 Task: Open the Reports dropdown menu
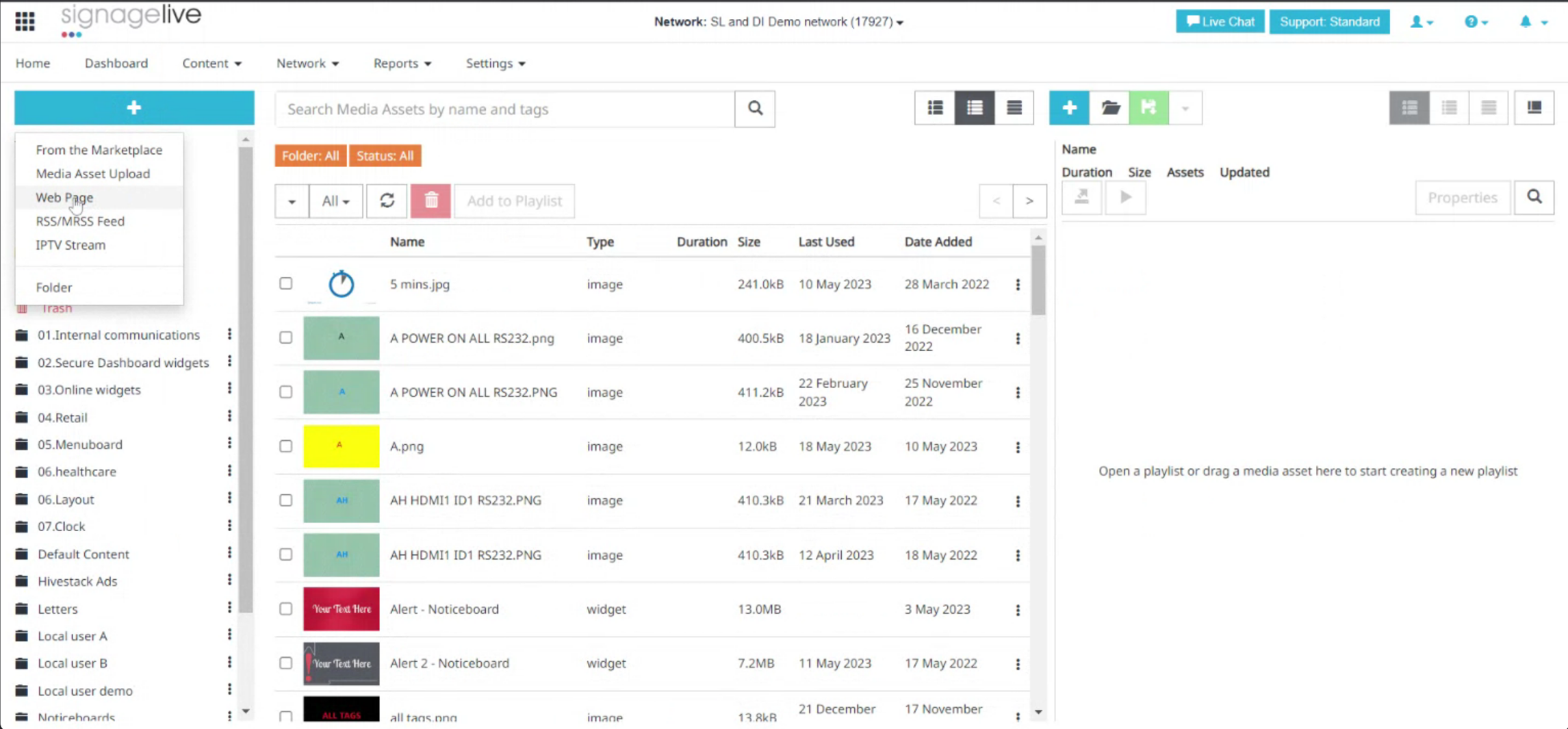(x=401, y=63)
